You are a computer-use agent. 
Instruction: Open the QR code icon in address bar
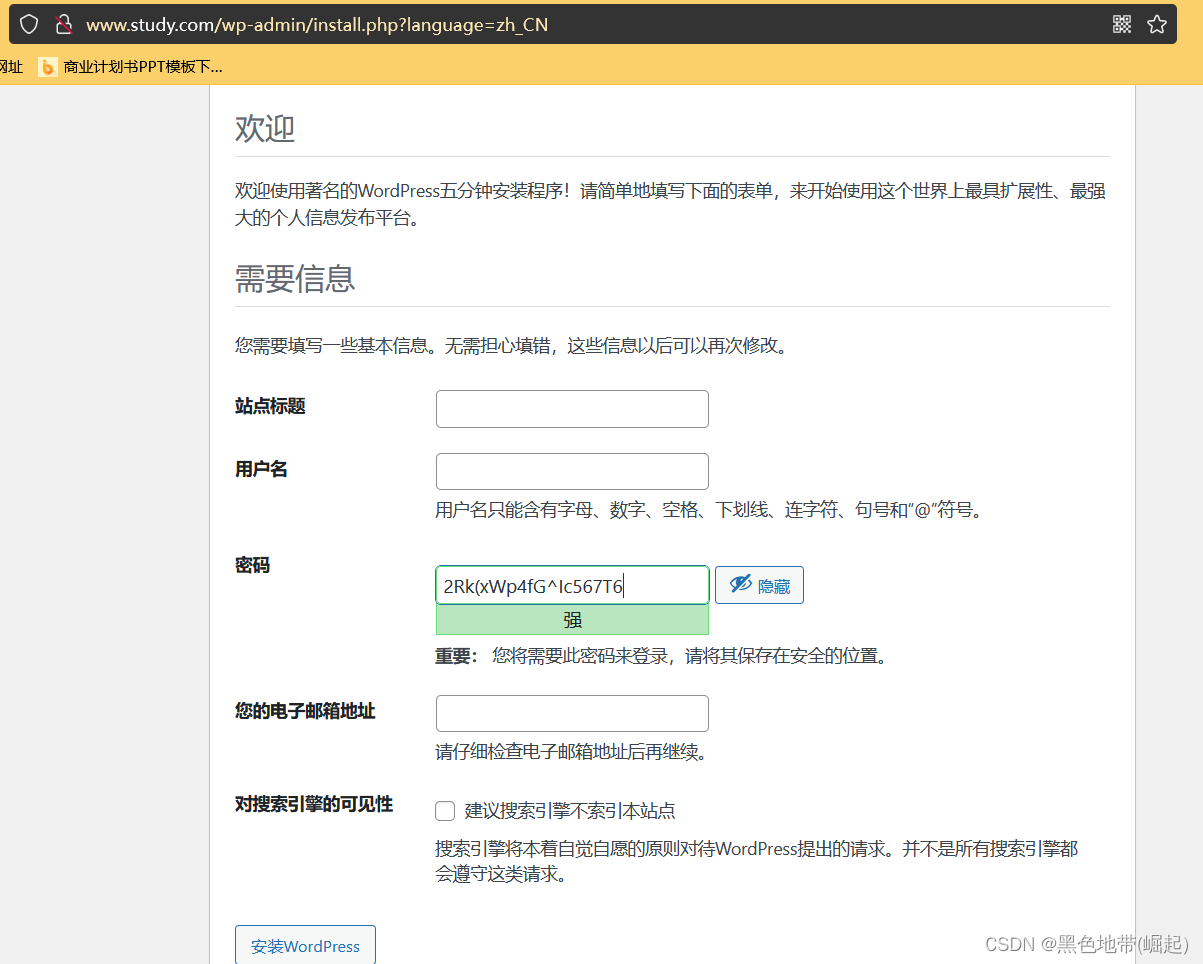coord(1122,24)
